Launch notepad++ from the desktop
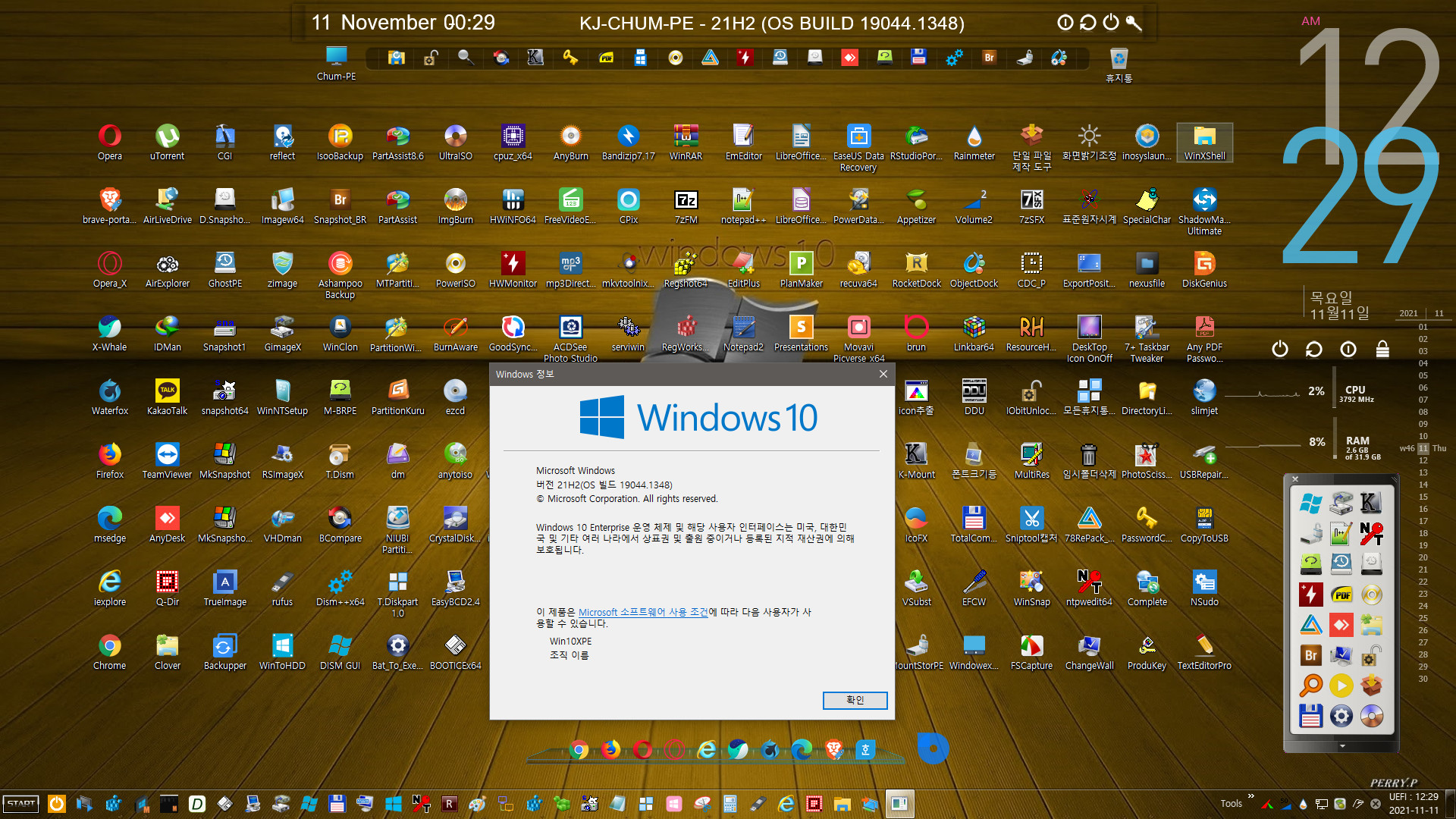 click(744, 206)
